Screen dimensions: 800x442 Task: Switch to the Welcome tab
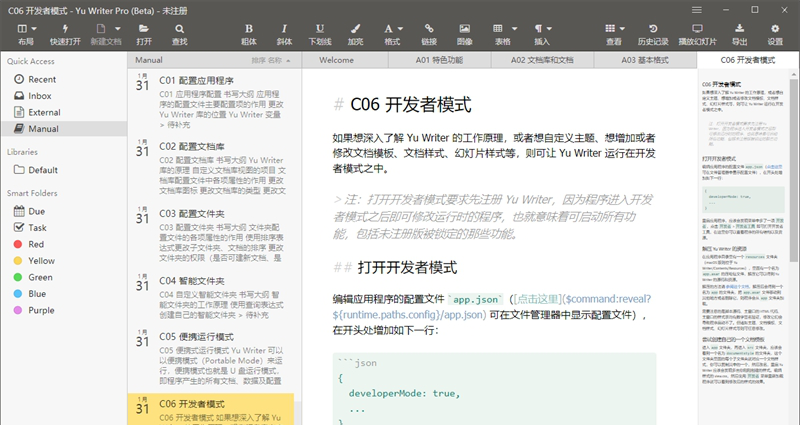click(x=345, y=60)
